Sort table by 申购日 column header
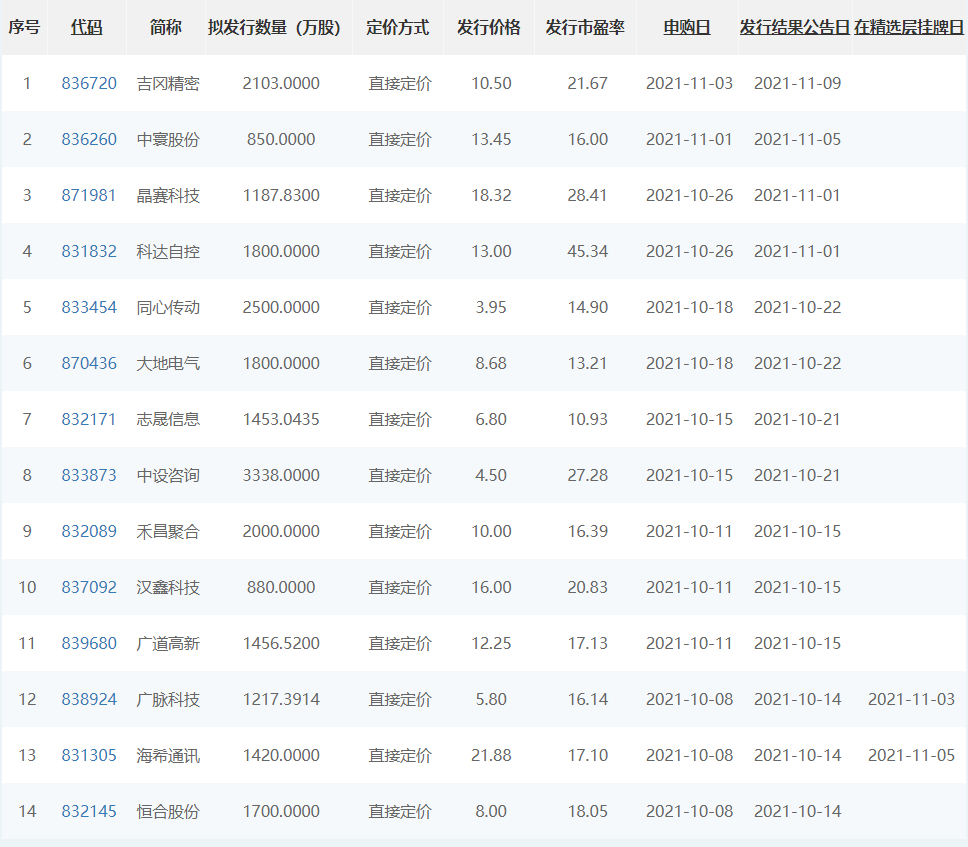The width and height of the screenshot is (968, 847). (687, 28)
